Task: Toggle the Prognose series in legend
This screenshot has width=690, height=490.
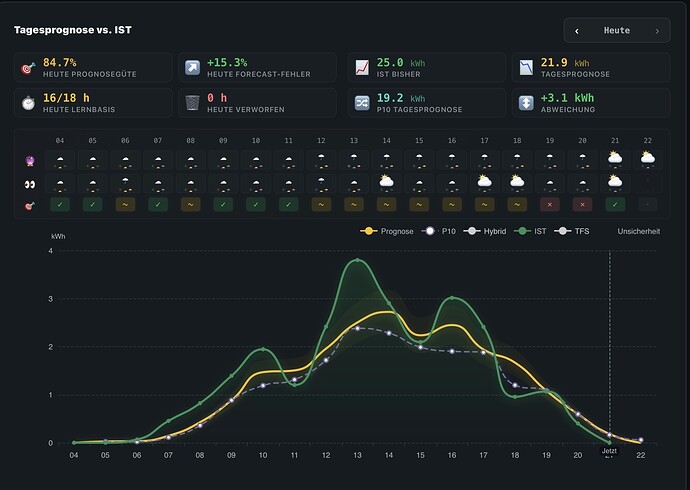Action: click(x=387, y=231)
